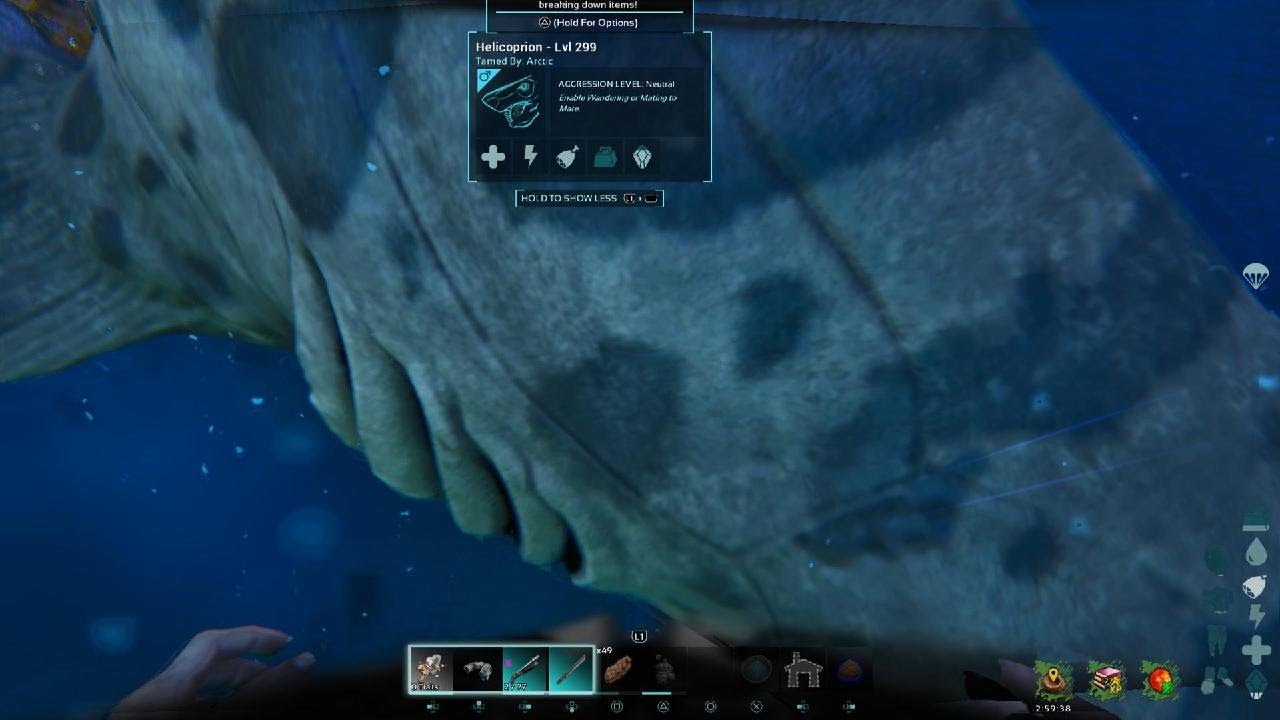
Task: Click the boots armor slot HUD icon
Action: tap(1217, 680)
